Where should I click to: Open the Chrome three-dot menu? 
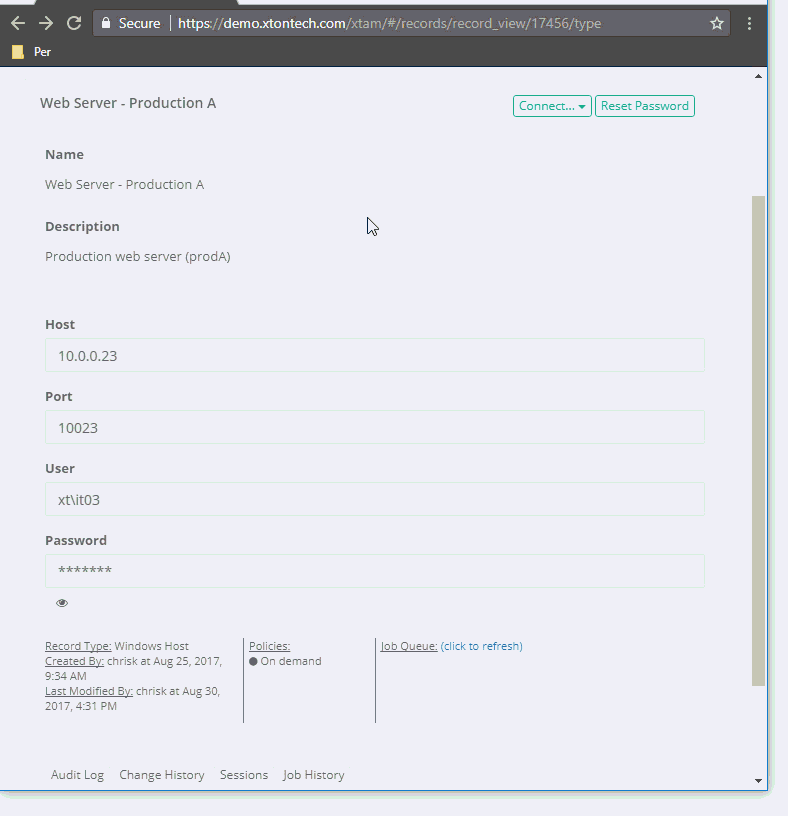click(750, 23)
